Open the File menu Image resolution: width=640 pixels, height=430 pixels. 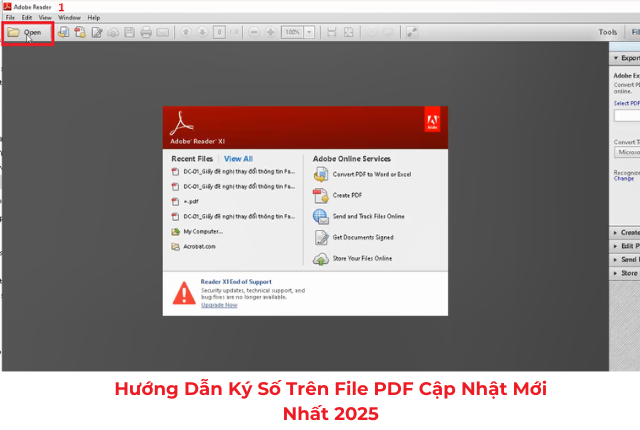[x=10, y=17]
